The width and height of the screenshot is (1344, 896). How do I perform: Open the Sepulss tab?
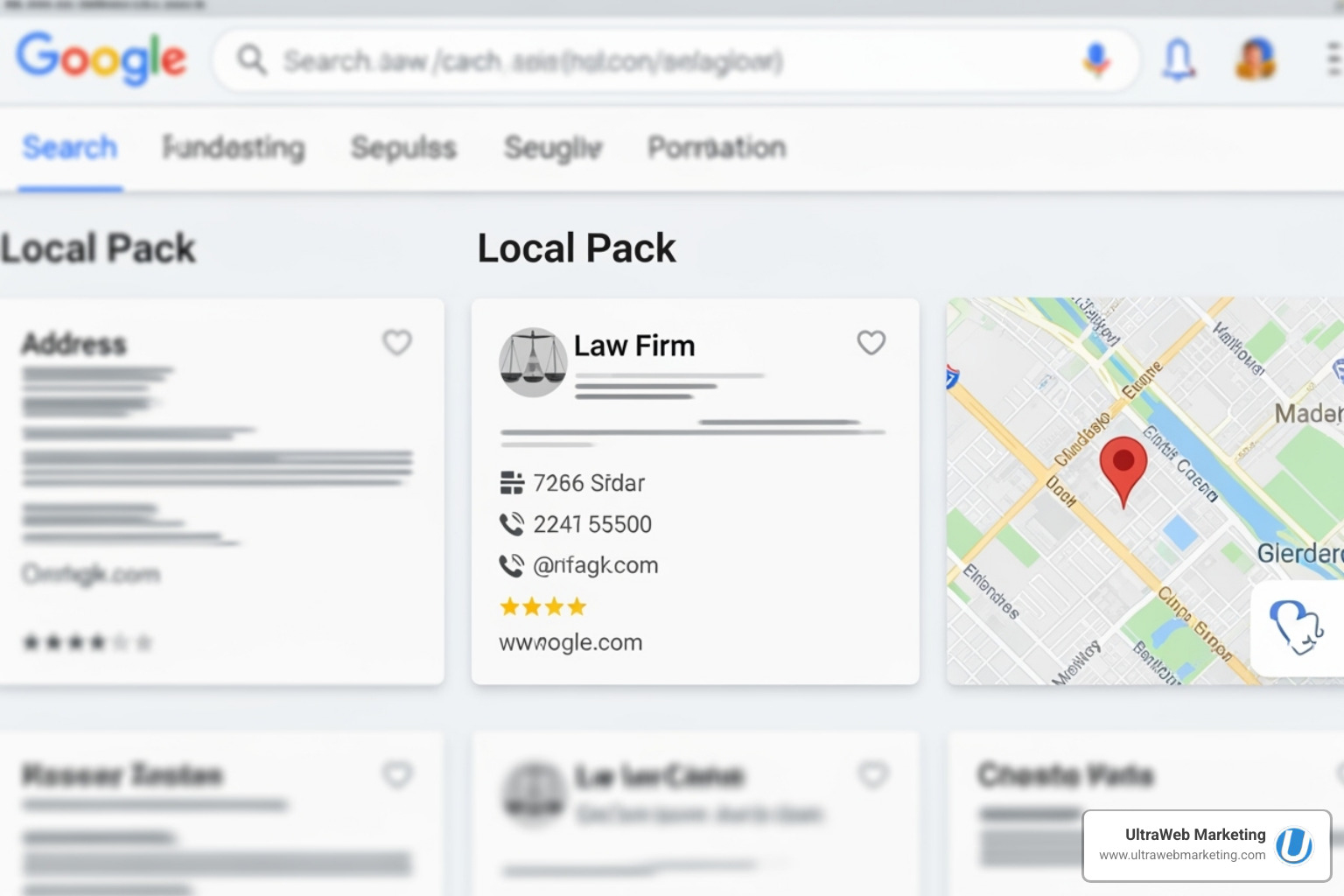click(x=403, y=147)
